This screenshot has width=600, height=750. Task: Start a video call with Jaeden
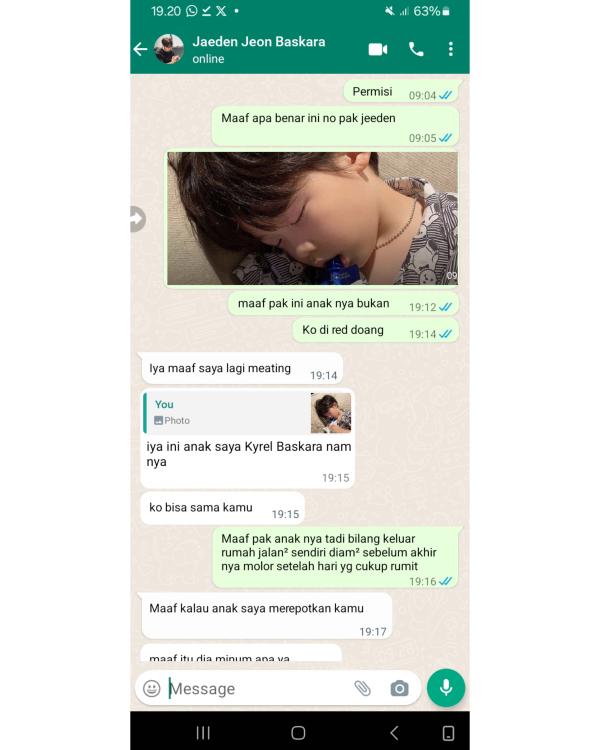coord(378,49)
